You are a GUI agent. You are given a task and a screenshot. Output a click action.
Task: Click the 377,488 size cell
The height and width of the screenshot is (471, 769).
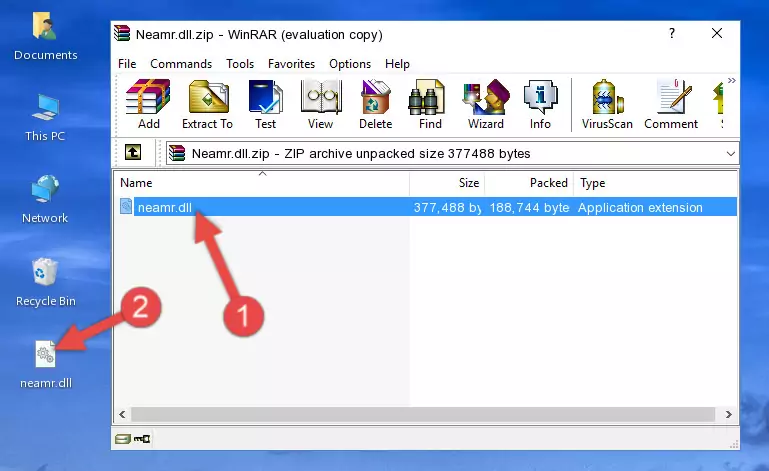coord(447,207)
